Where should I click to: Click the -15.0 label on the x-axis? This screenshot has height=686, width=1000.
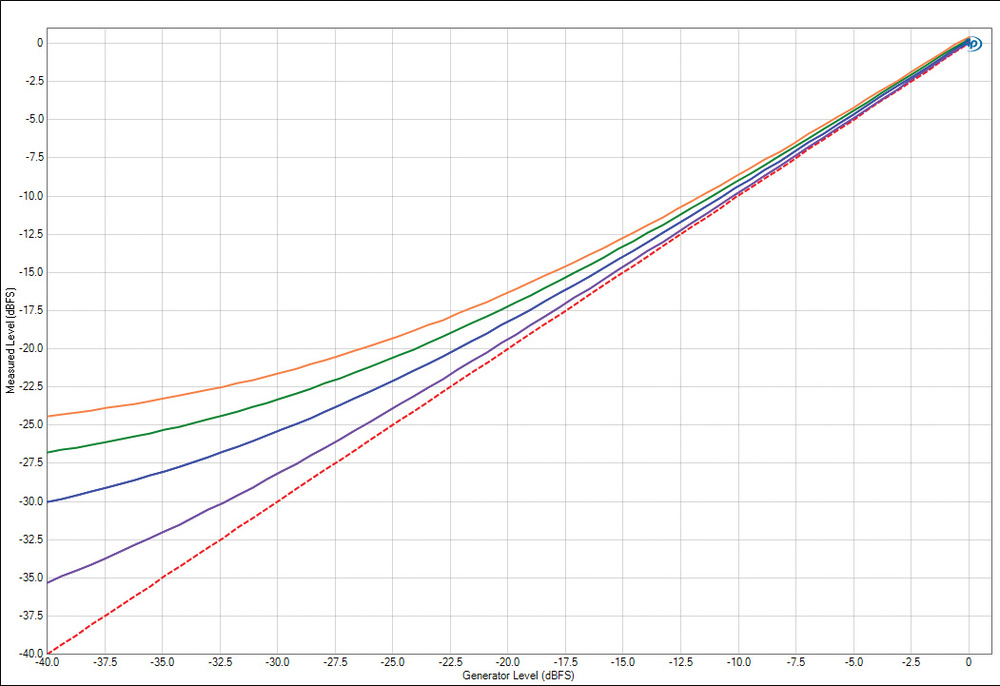tap(623, 662)
